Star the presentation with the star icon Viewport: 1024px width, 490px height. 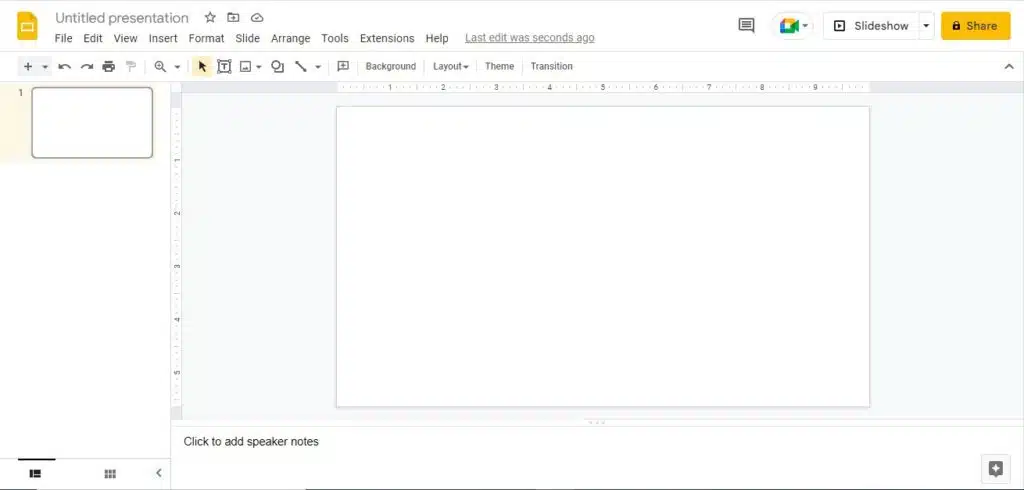pos(210,18)
